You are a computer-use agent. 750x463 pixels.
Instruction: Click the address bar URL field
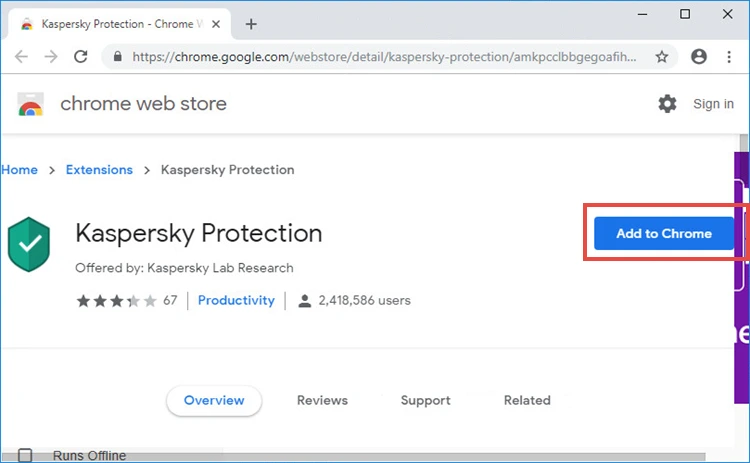(384, 57)
